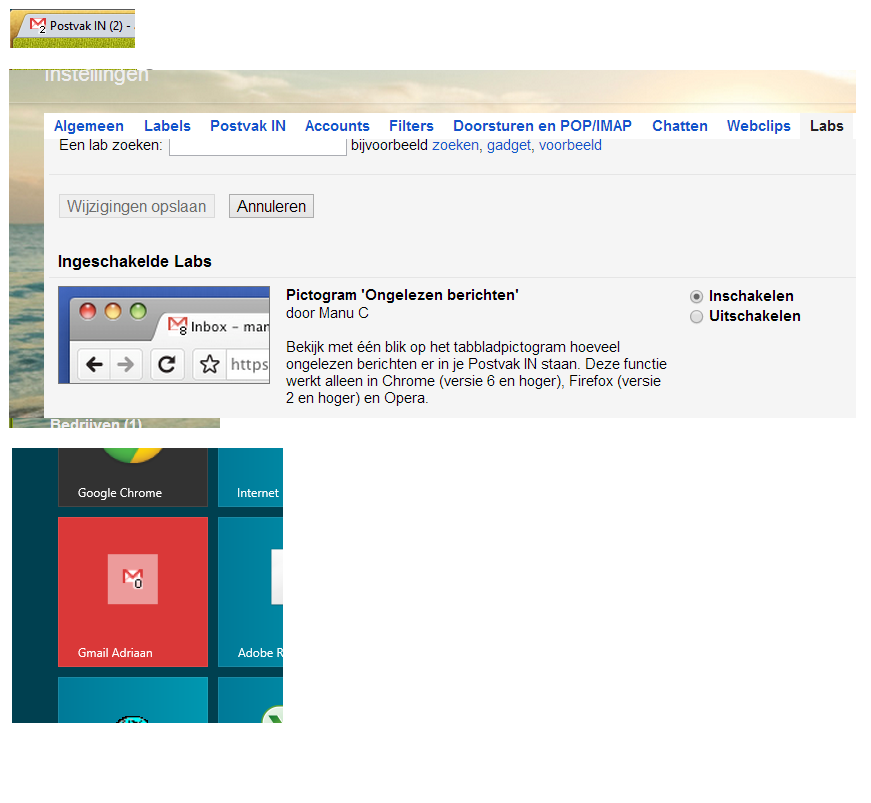This screenshot has width=871, height=803.
Task: Open the Doorsturen en POP/IMAP tab
Action: coord(542,126)
